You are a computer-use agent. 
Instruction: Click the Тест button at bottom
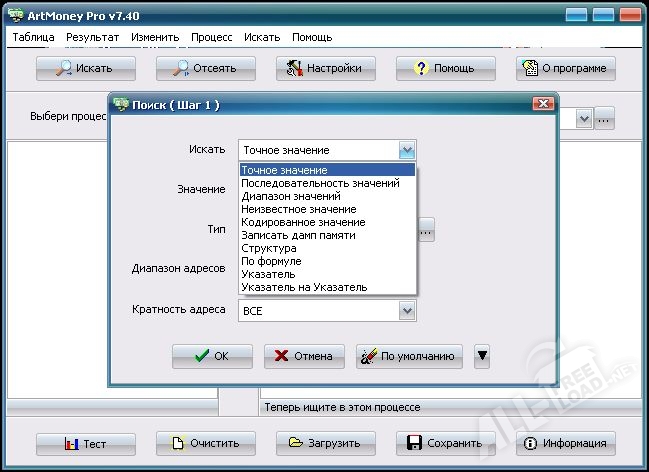(86, 444)
